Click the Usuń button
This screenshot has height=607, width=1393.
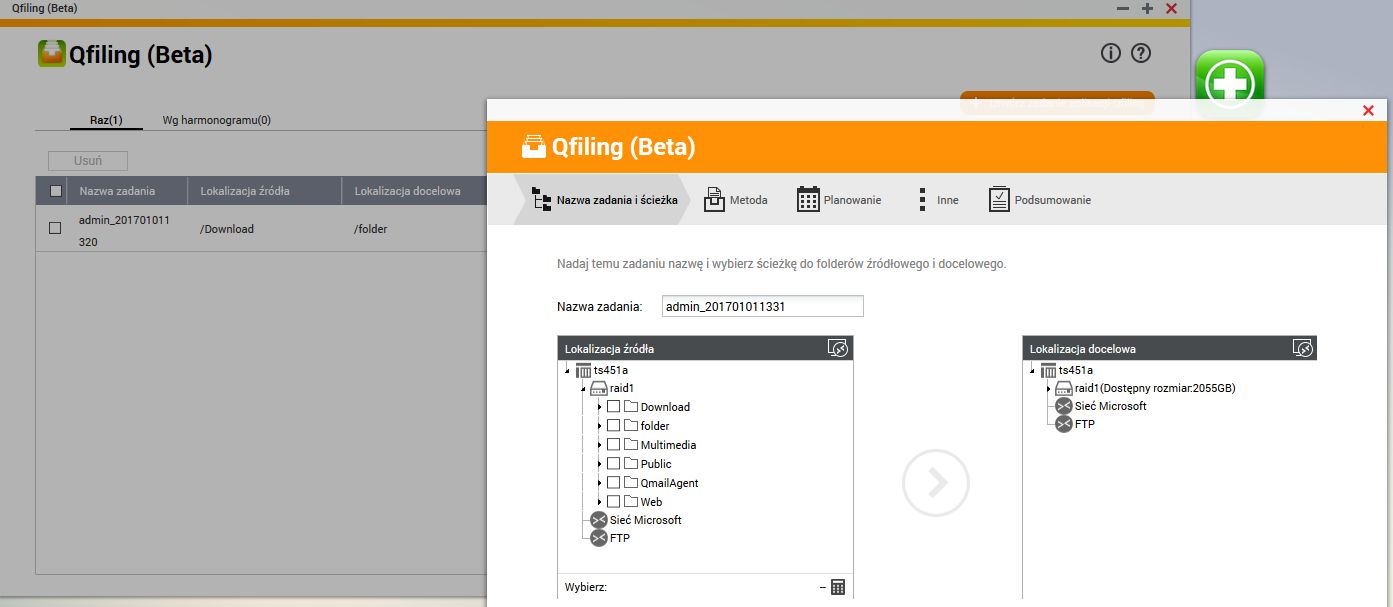(88, 160)
